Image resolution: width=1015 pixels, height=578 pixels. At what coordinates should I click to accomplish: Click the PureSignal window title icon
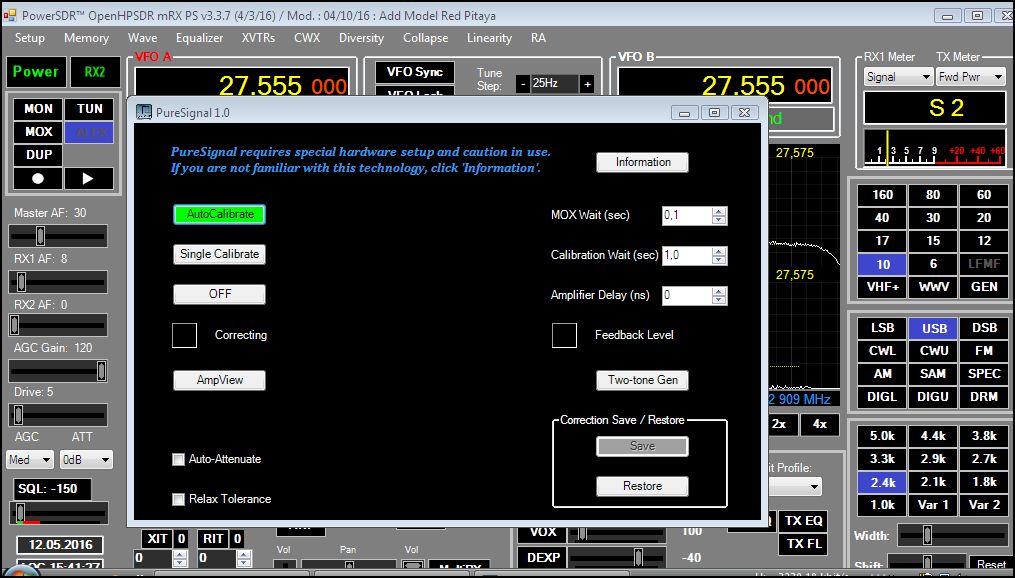pos(144,113)
